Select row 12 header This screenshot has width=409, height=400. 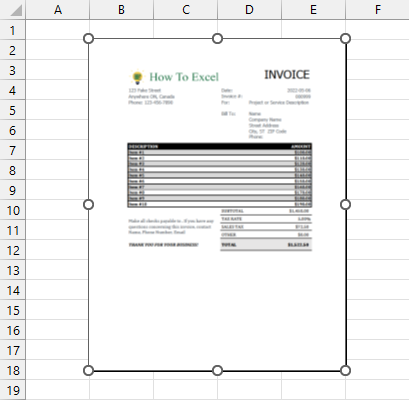click(13, 250)
